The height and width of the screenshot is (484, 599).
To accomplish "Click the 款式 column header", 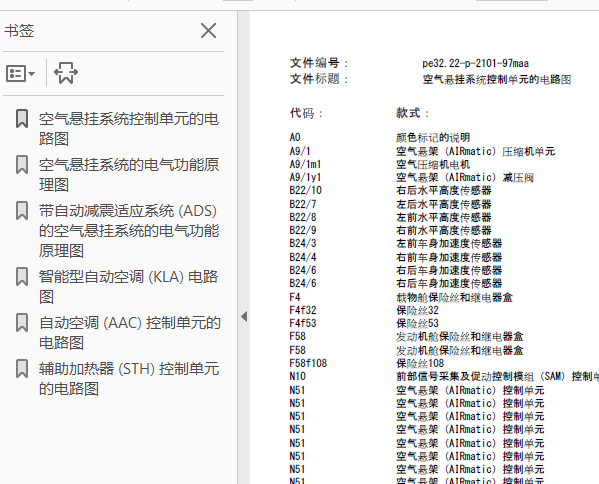I will click(x=412, y=113).
